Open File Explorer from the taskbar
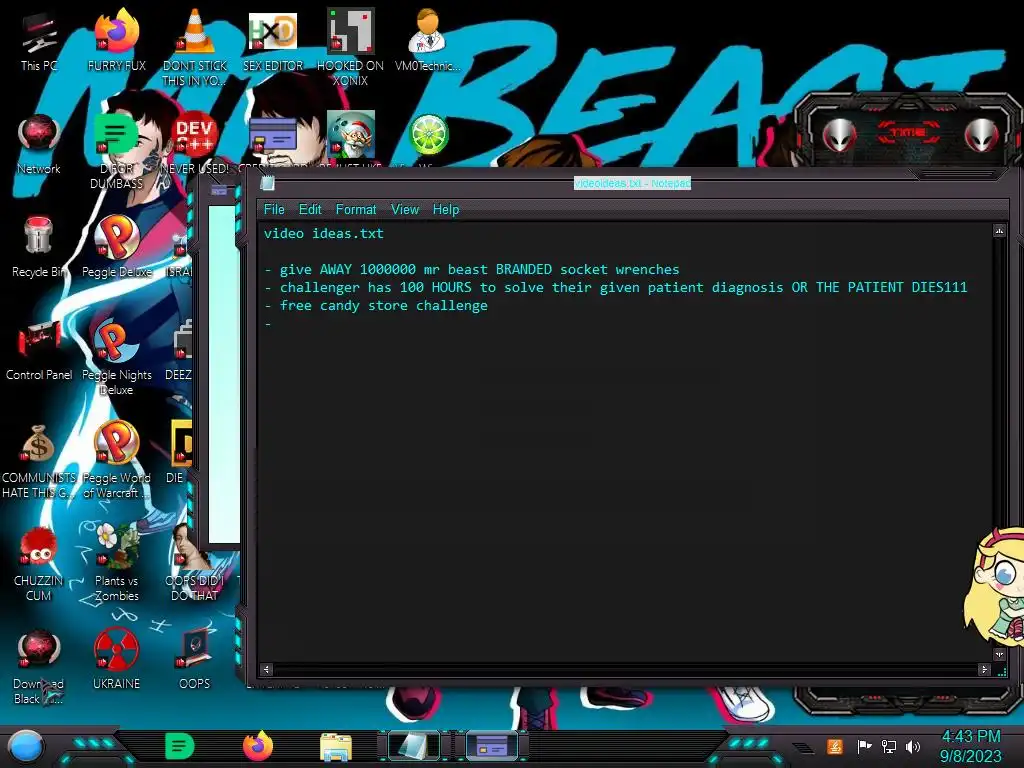This screenshot has height=768, width=1024. [x=336, y=747]
